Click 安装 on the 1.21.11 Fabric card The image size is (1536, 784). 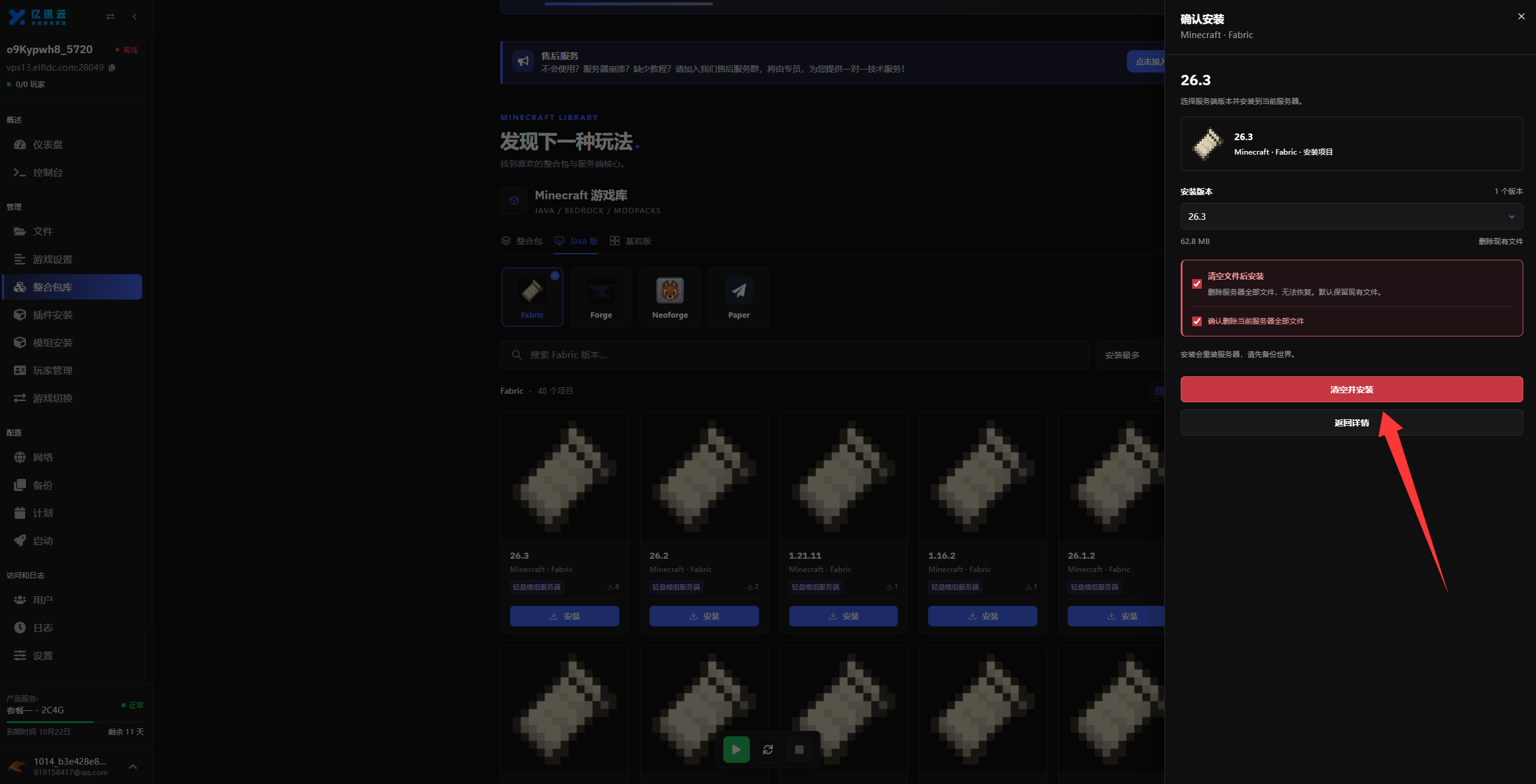[x=843, y=616]
